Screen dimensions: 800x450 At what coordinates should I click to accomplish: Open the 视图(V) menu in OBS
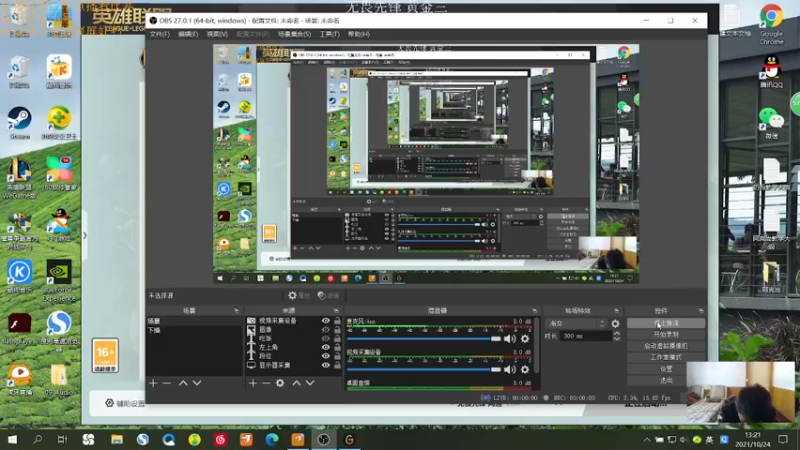point(217,34)
